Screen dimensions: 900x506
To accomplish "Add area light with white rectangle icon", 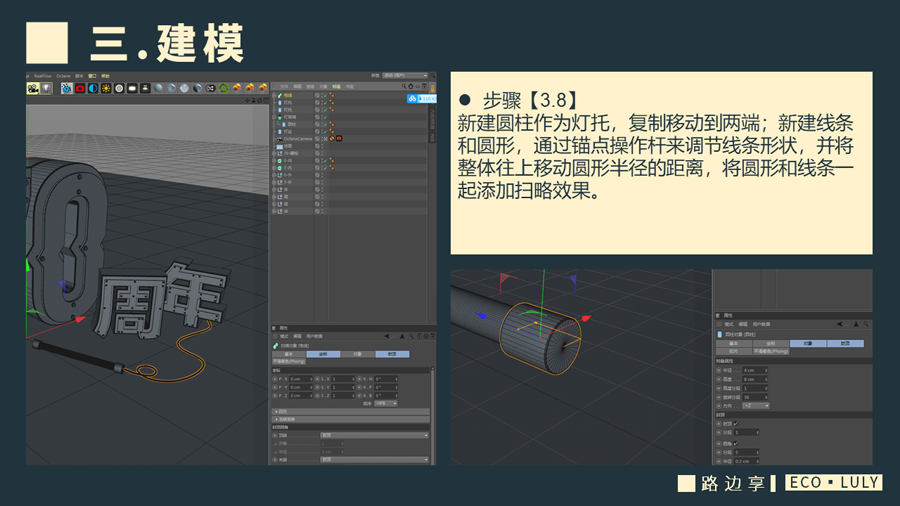I will 133,88.
